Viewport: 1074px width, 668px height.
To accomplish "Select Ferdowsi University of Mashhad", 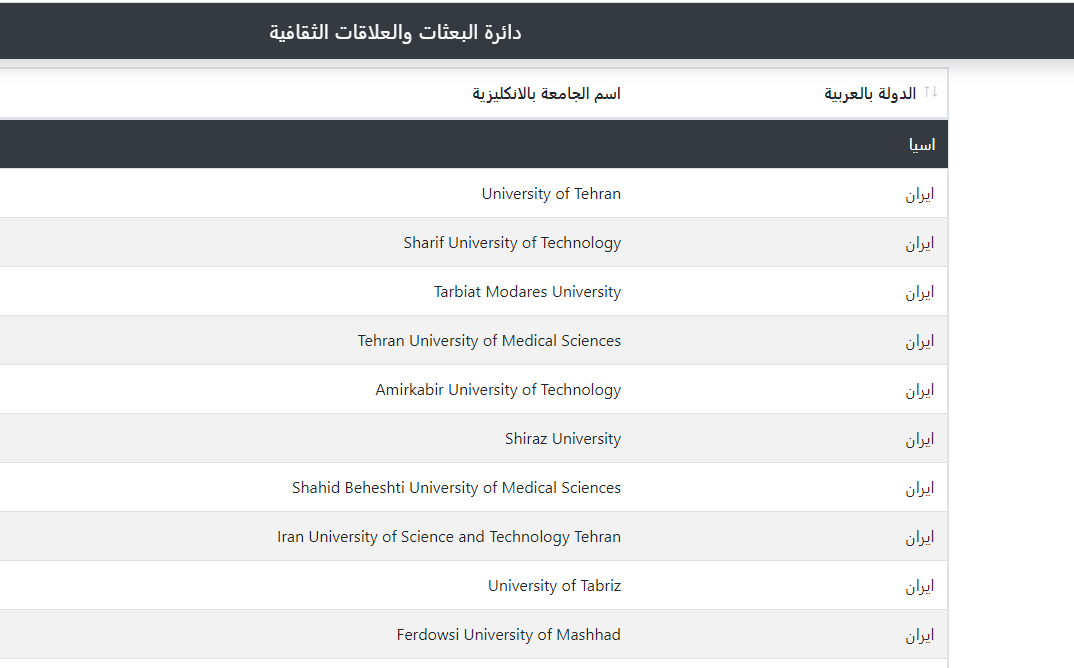I will coord(508,634).
